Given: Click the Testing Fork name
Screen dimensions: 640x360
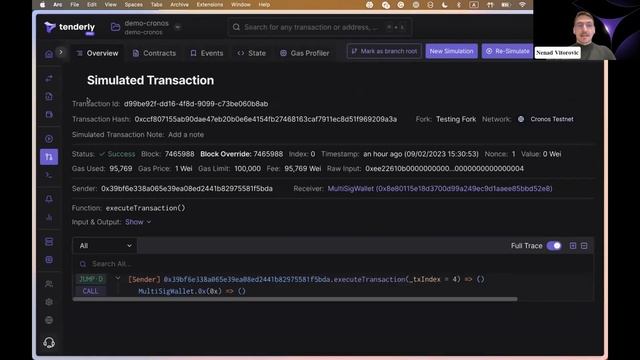Looking at the screenshot, I should [x=456, y=119].
